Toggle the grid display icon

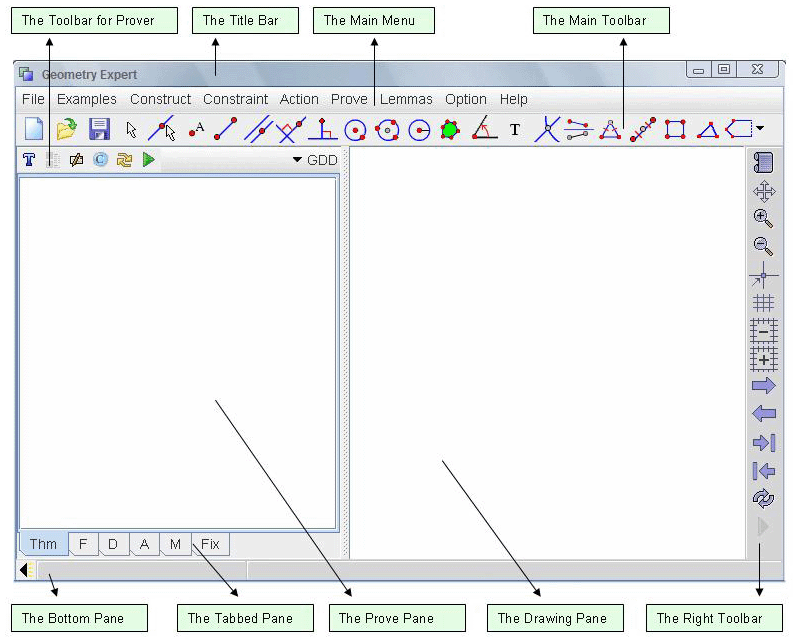click(x=763, y=302)
